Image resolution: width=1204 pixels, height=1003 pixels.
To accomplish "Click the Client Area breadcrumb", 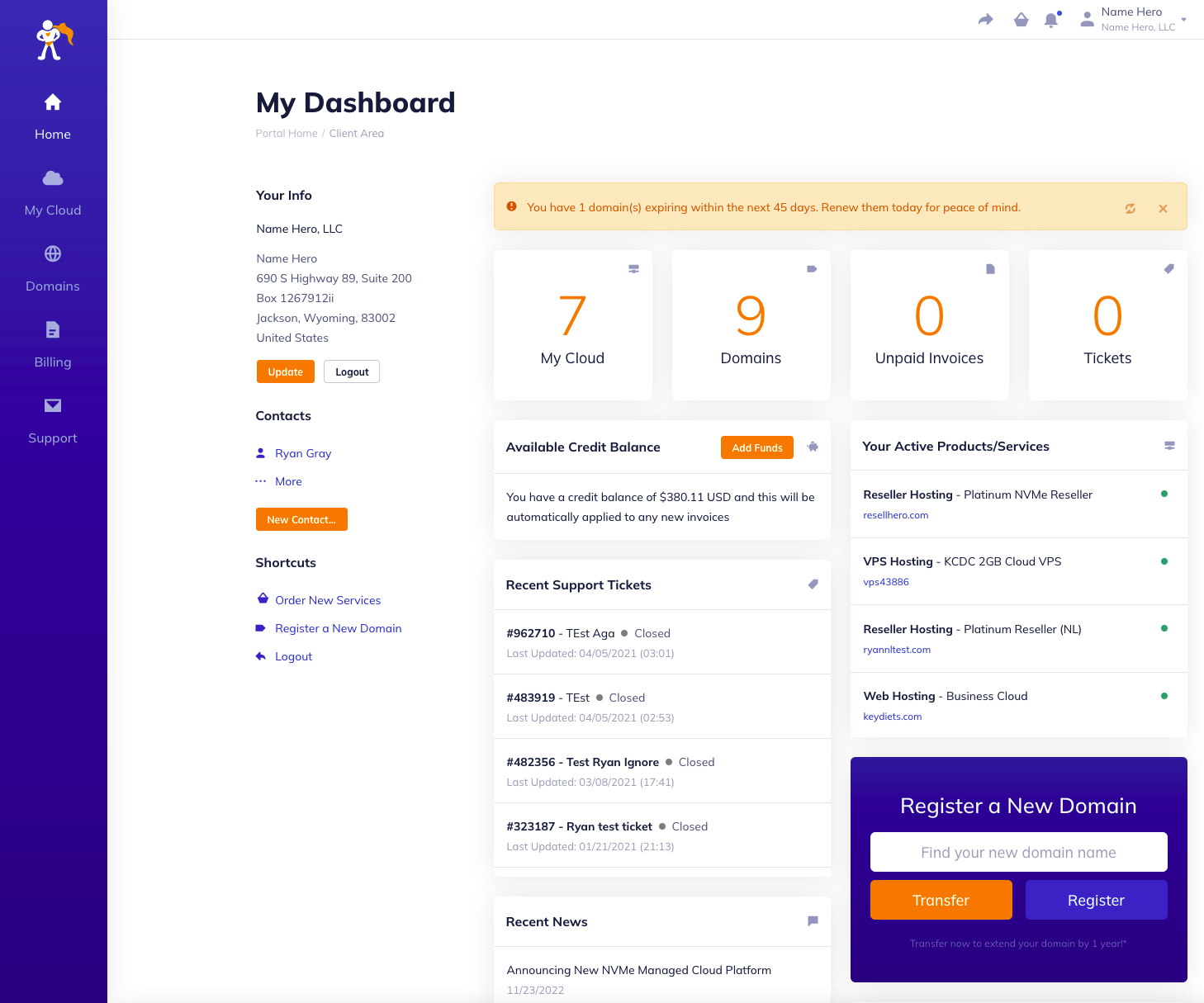I will pos(357,133).
